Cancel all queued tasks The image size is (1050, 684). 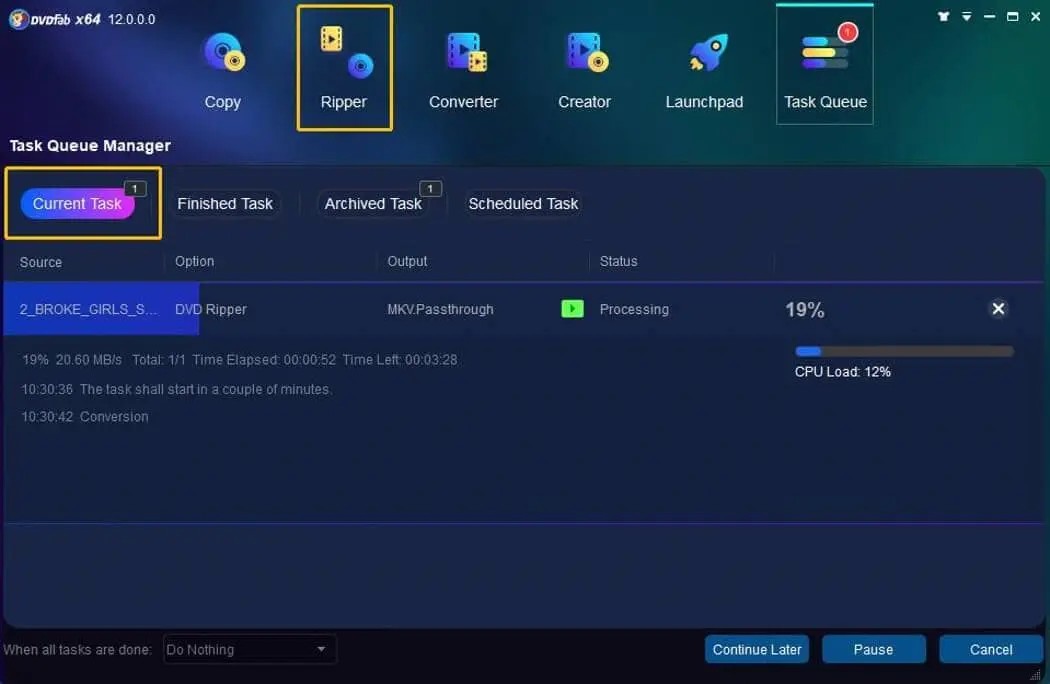[990, 649]
